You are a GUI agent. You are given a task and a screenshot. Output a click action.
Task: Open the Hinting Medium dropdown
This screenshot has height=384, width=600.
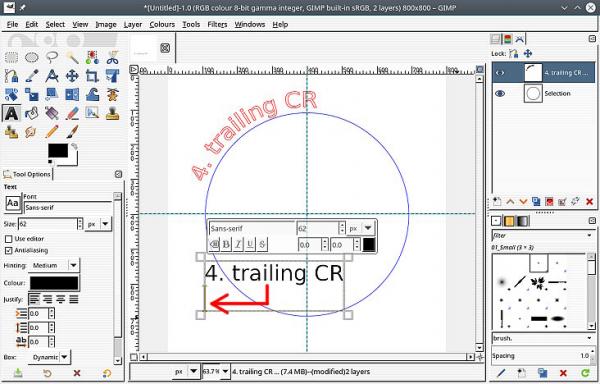(54, 265)
